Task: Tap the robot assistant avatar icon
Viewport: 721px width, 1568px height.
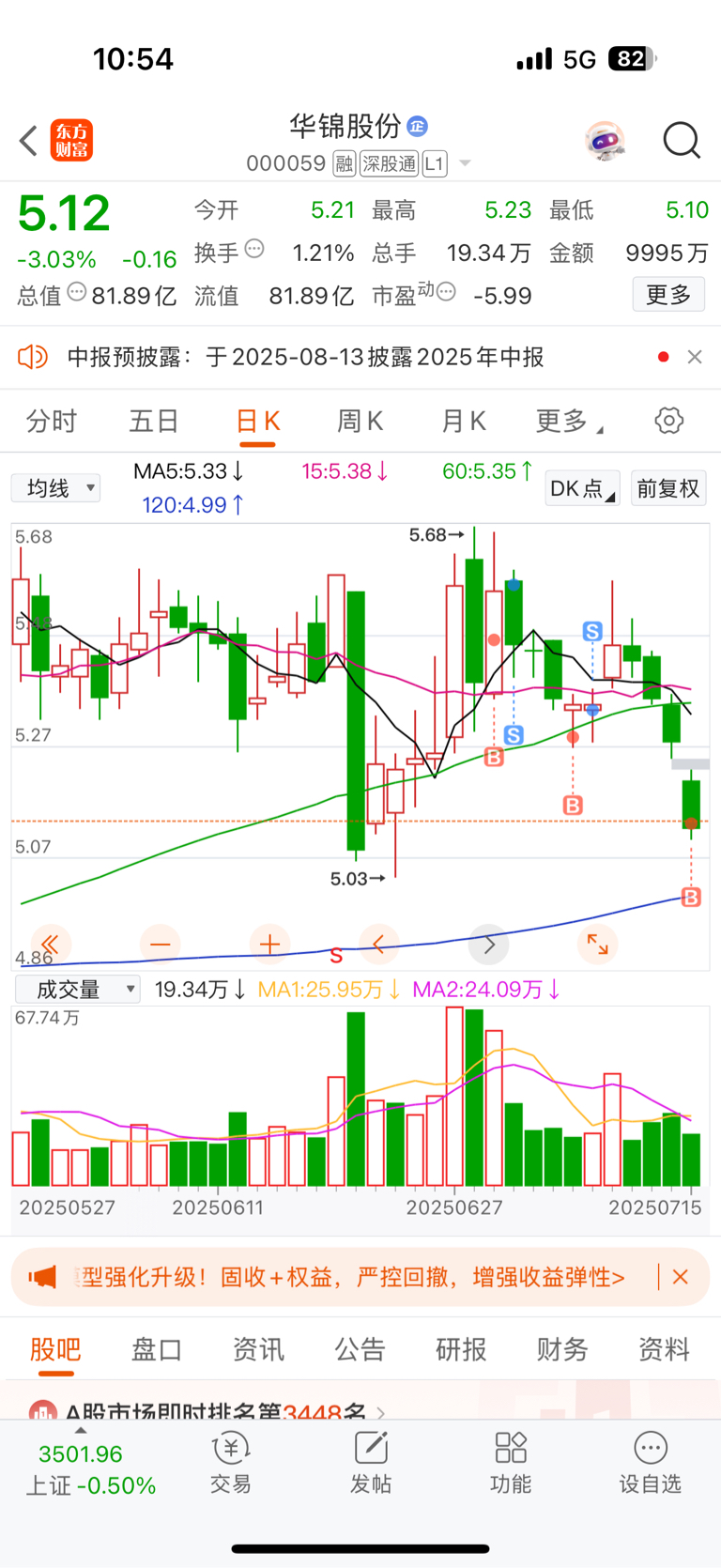Action: point(605,141)
